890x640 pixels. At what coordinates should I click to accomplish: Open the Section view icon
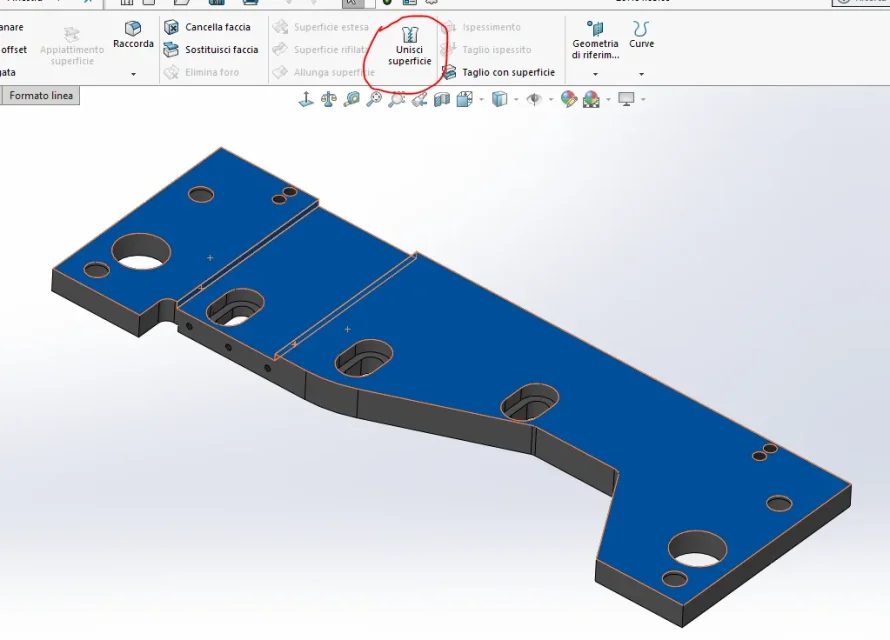442,99
